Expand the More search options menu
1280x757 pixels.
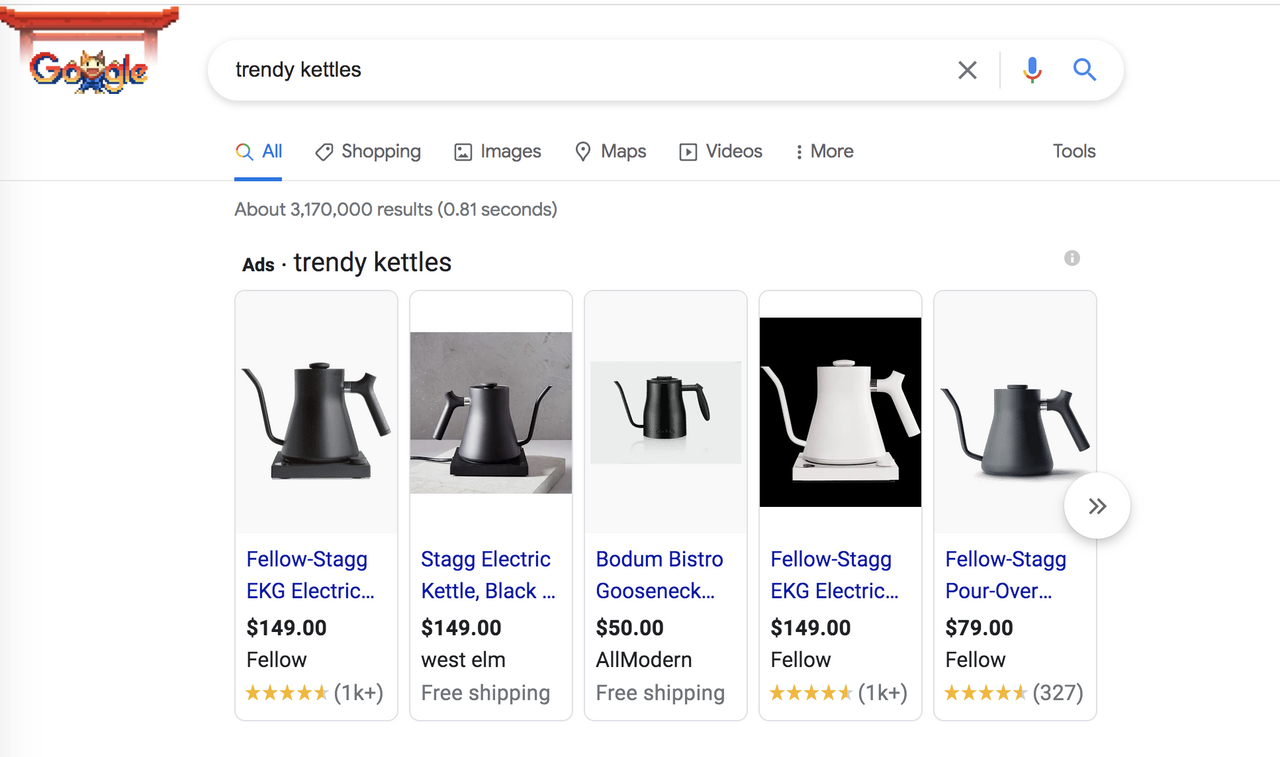click(x=823, y=152)
